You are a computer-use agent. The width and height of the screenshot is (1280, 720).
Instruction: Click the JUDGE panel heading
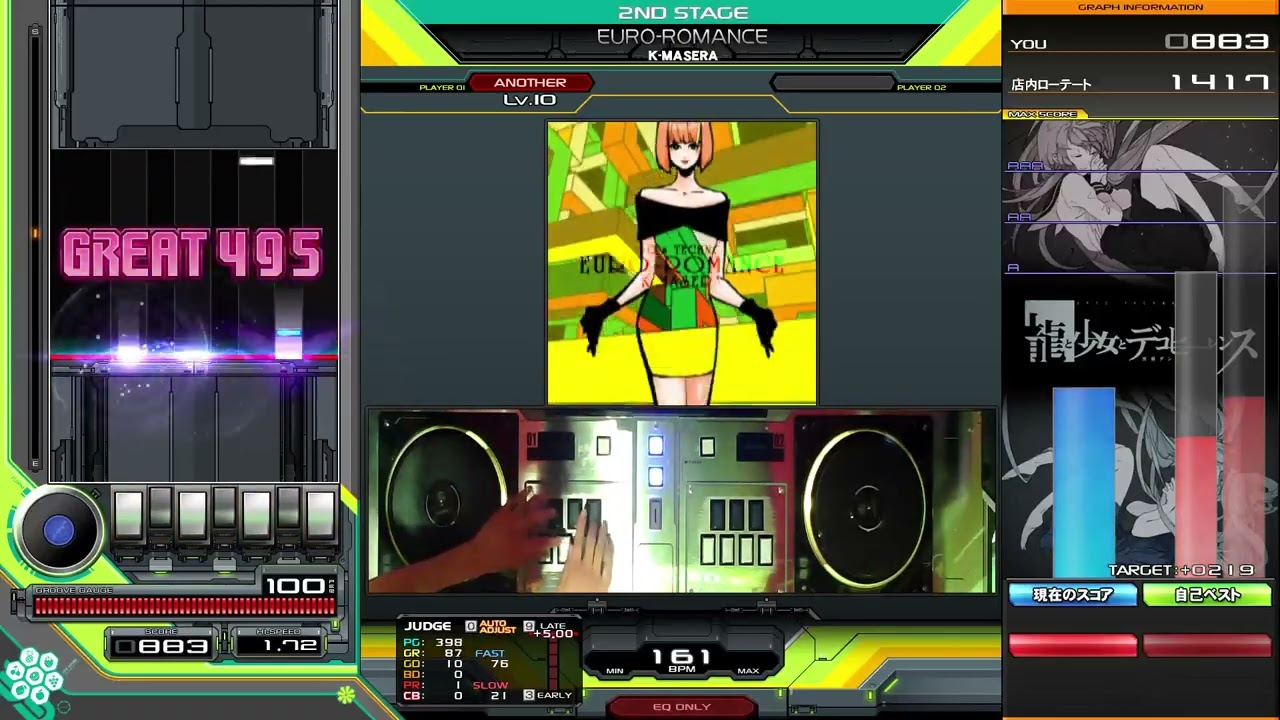pyautogui.click(x=428, y=626)
